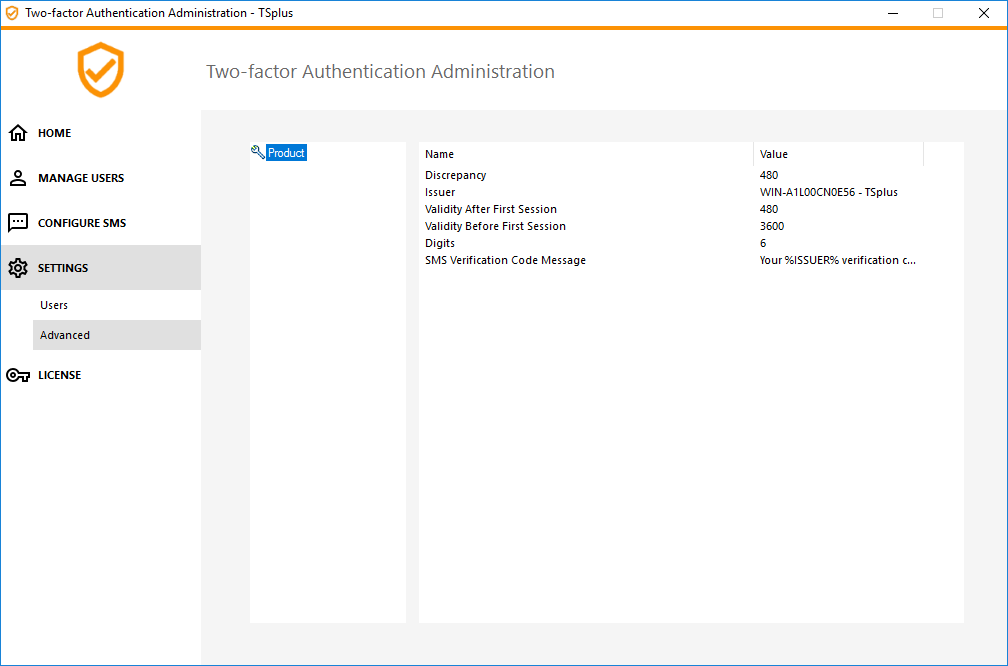Click the LICENSE sidebar label
This screenshot has height=666, width=1008.
(59, 374)
